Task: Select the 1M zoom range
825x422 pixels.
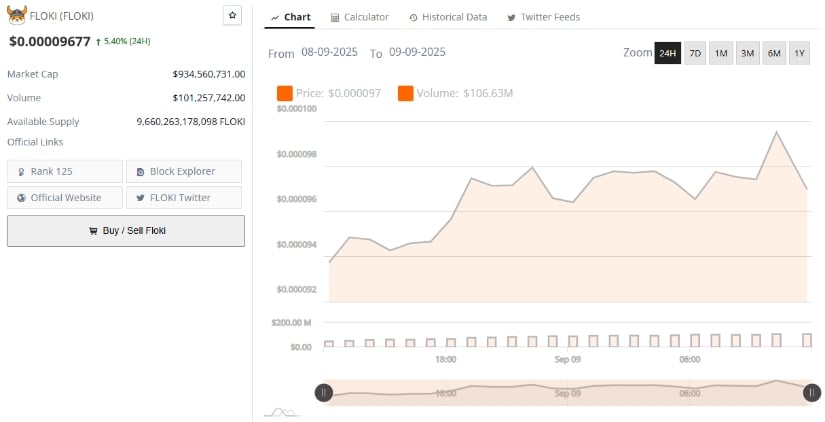Action: pyautogui.click(x=721, y=53)
